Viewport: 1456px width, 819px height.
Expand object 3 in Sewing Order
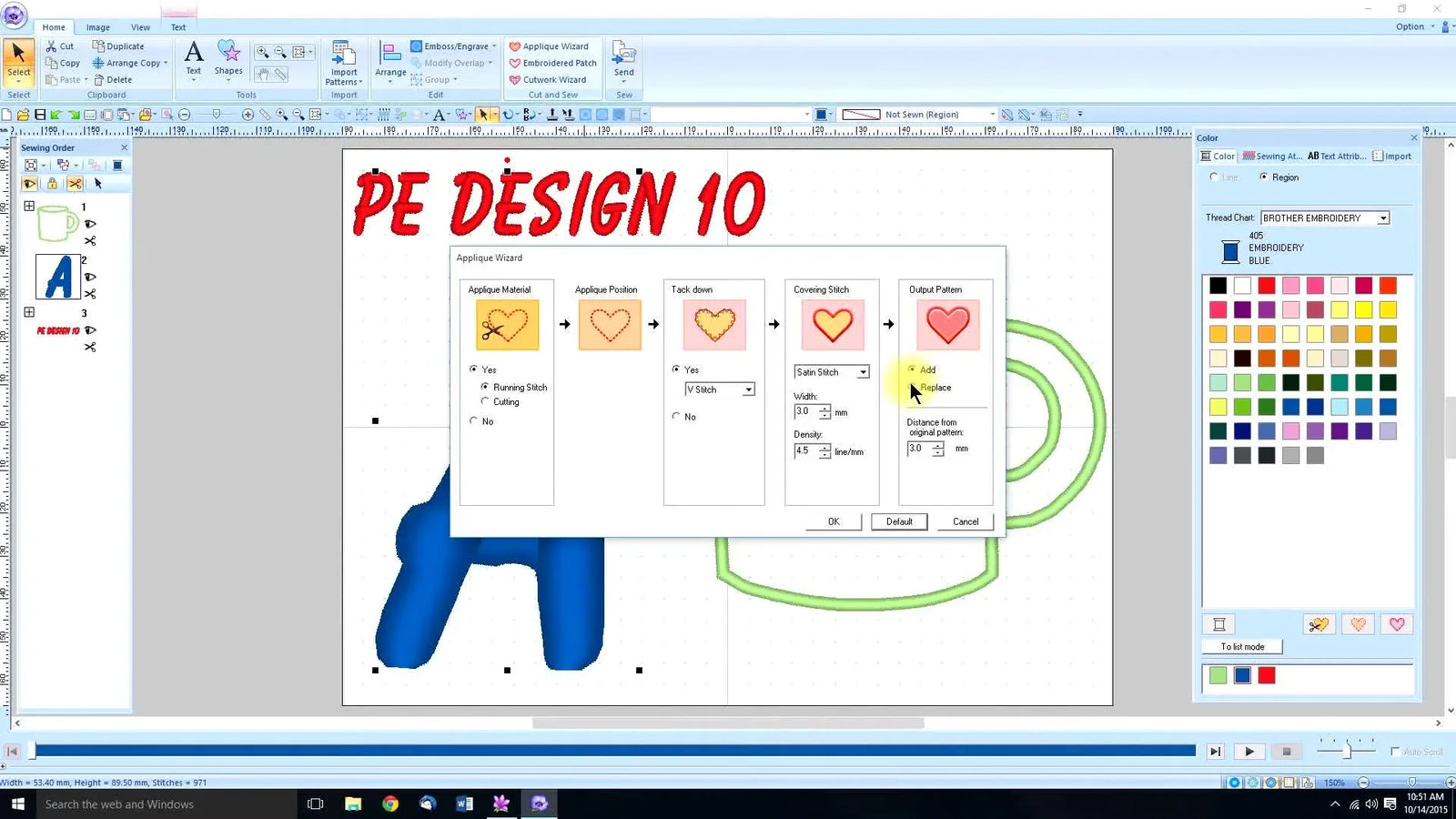(29, 312)
